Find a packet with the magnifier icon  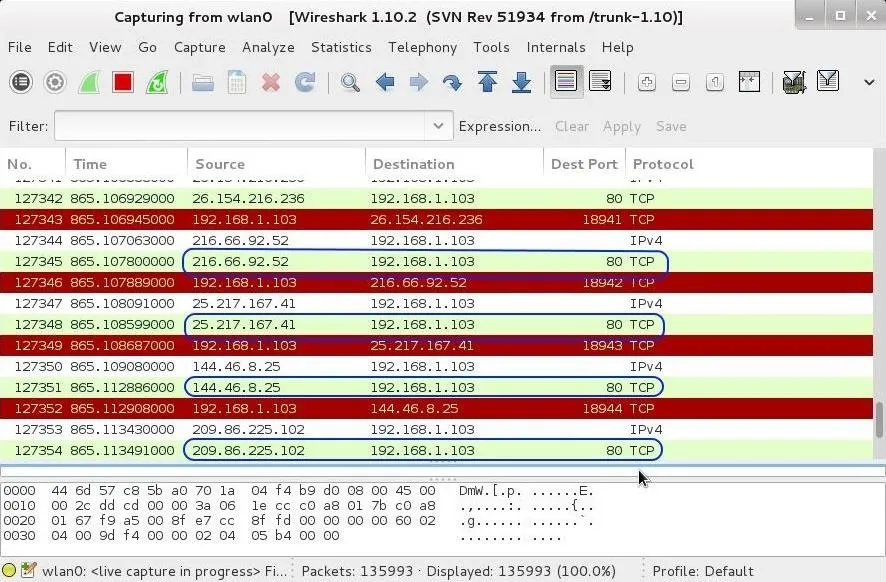click(350, 82)
